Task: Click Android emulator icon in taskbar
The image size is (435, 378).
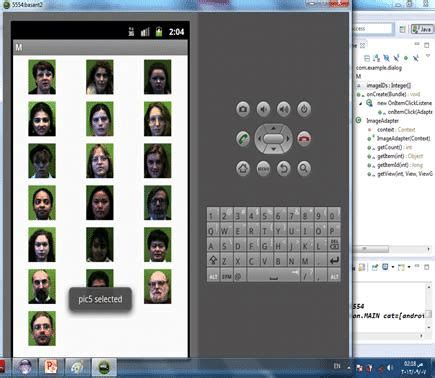Action: [104, 367]
